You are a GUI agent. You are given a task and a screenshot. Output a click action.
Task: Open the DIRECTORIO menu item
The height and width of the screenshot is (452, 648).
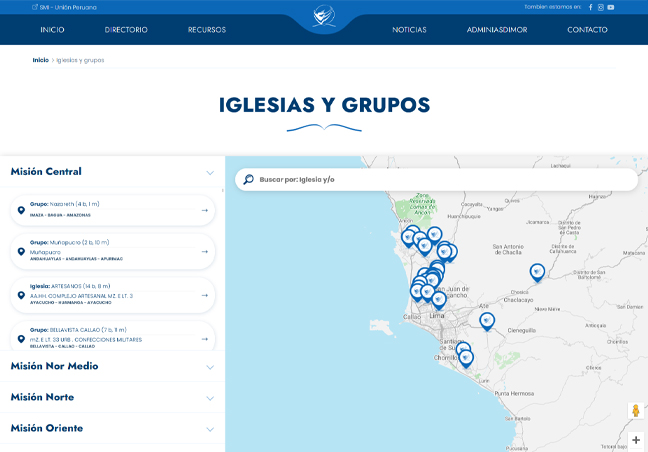tap(126, 30)
